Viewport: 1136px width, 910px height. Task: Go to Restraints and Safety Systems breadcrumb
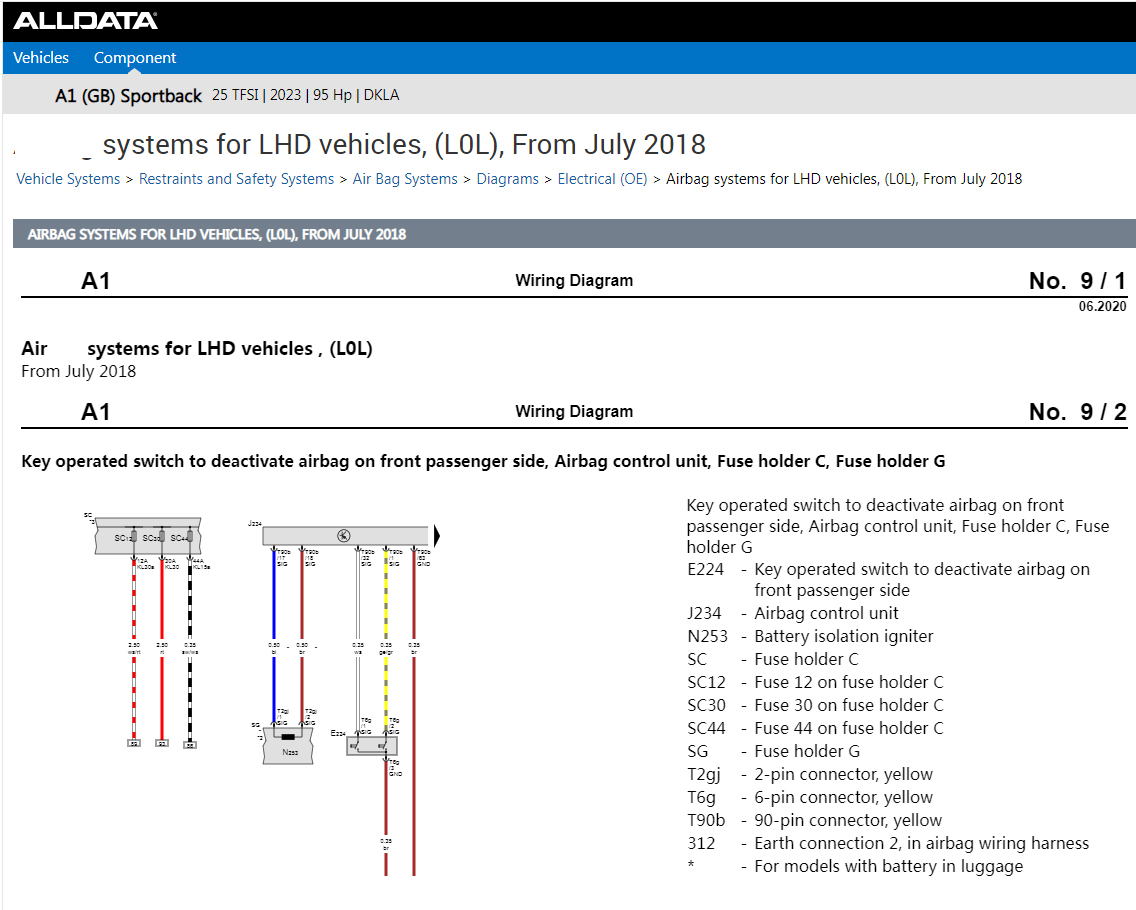click(236, 179)
